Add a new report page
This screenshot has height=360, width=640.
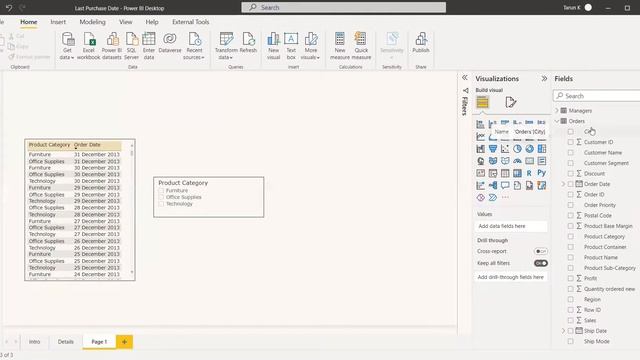point(124,342)
